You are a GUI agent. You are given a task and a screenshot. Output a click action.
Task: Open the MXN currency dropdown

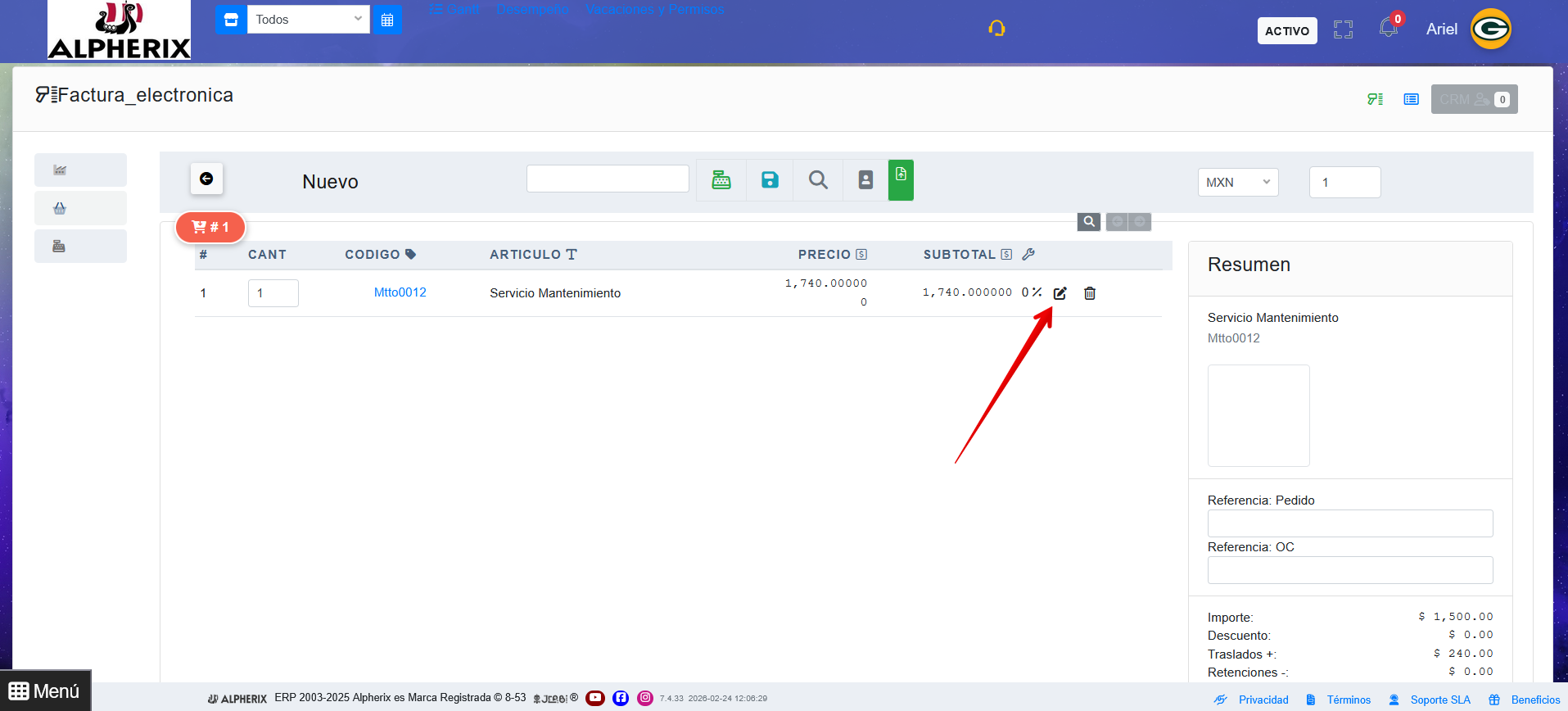(1237, 182)
